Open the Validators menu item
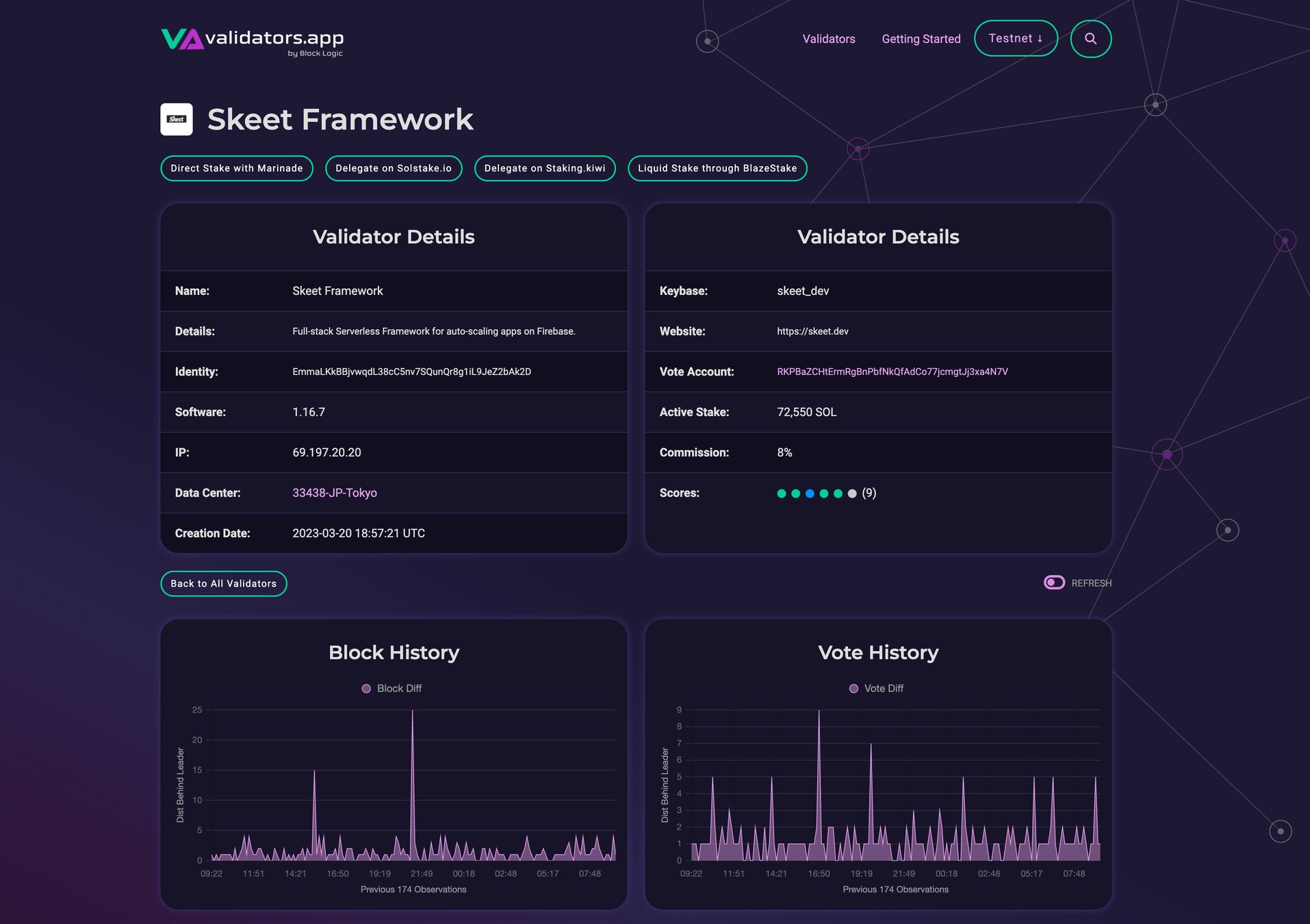The width and height of the screenshot is (1310, 924). click(x=829, y=39)
